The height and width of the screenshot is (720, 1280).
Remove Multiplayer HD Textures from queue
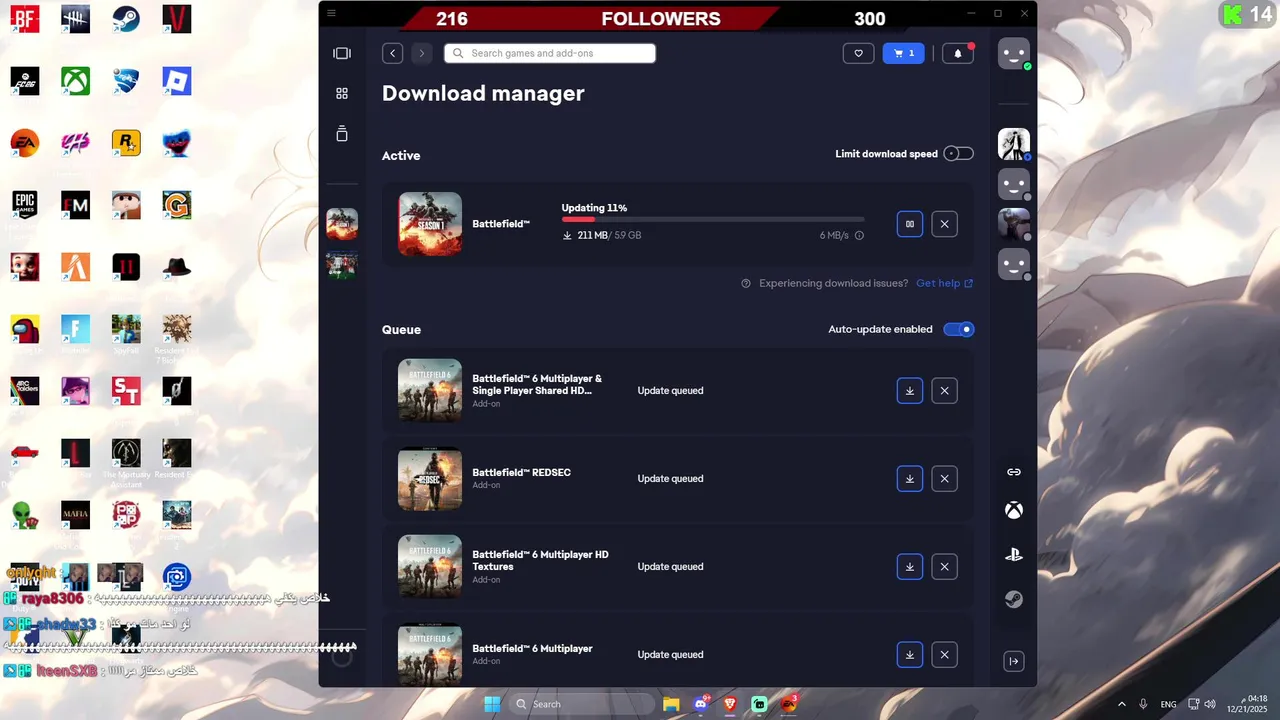(x=944, y=567)
